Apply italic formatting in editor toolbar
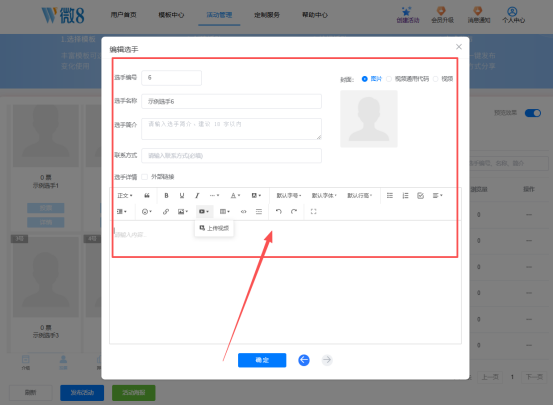The image size is (554, 405). pos(197,195)
